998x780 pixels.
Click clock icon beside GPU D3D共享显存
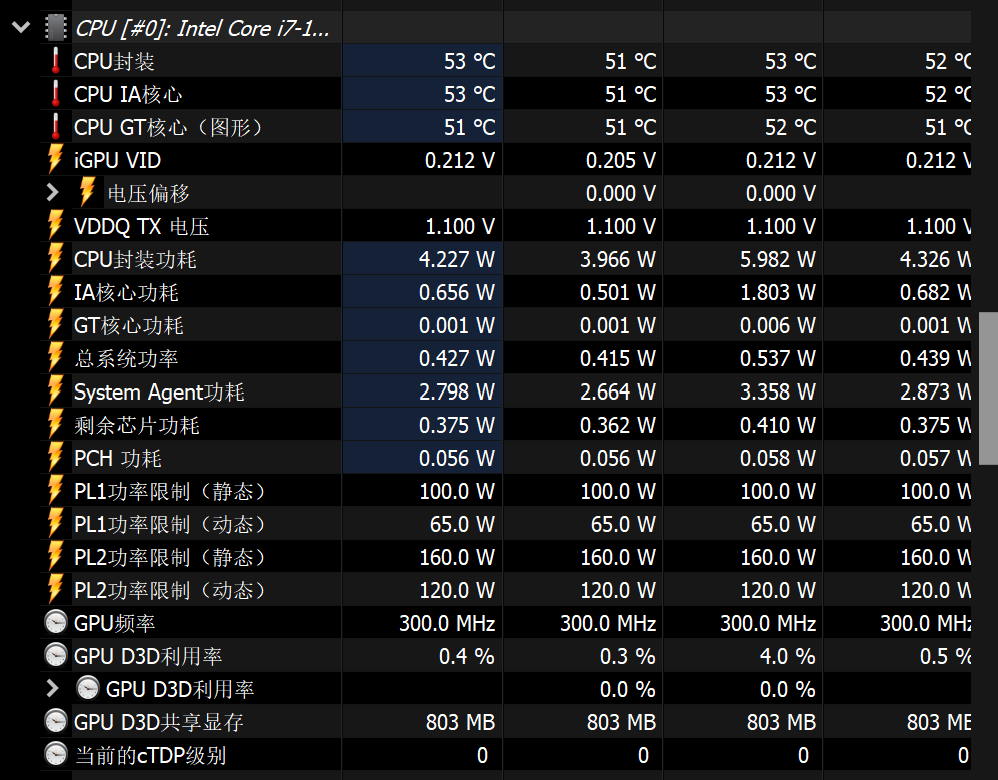click(x=56, y=721)
